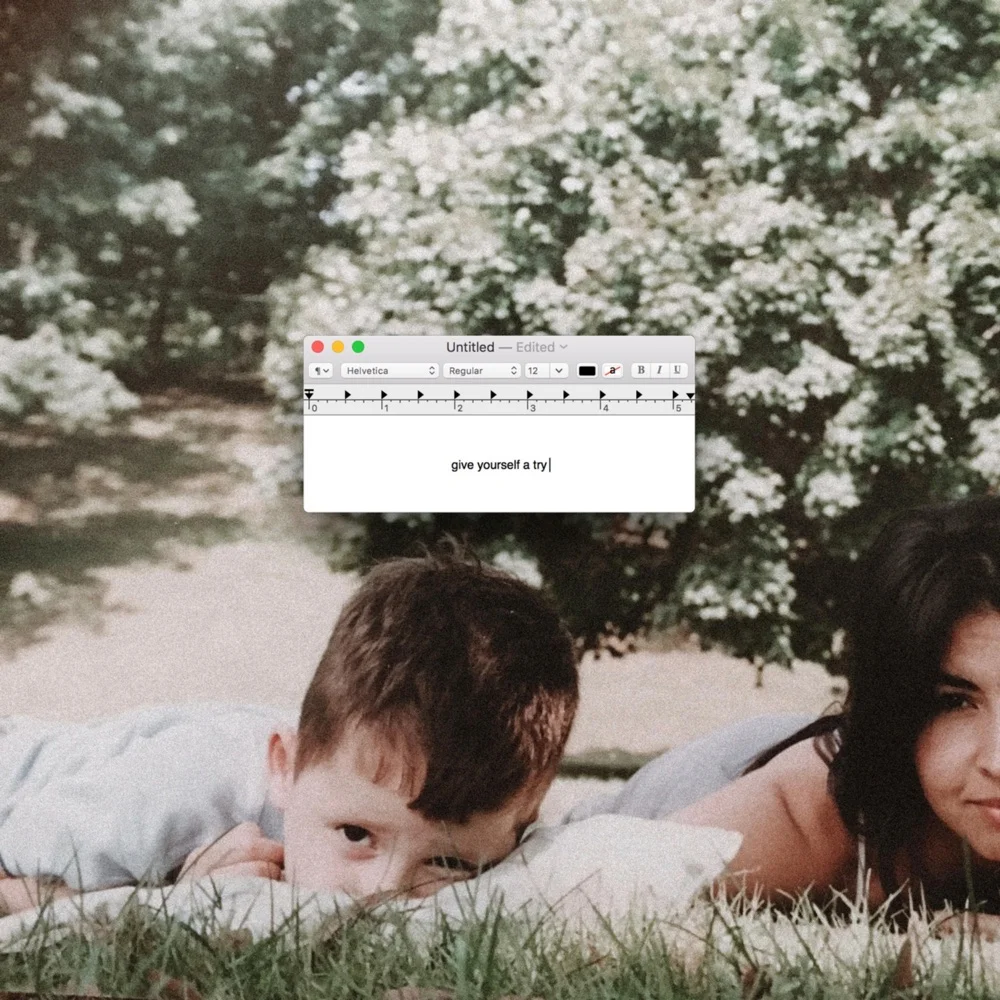
Task: Open the paragraph styles menu
Action: [322, 370]
